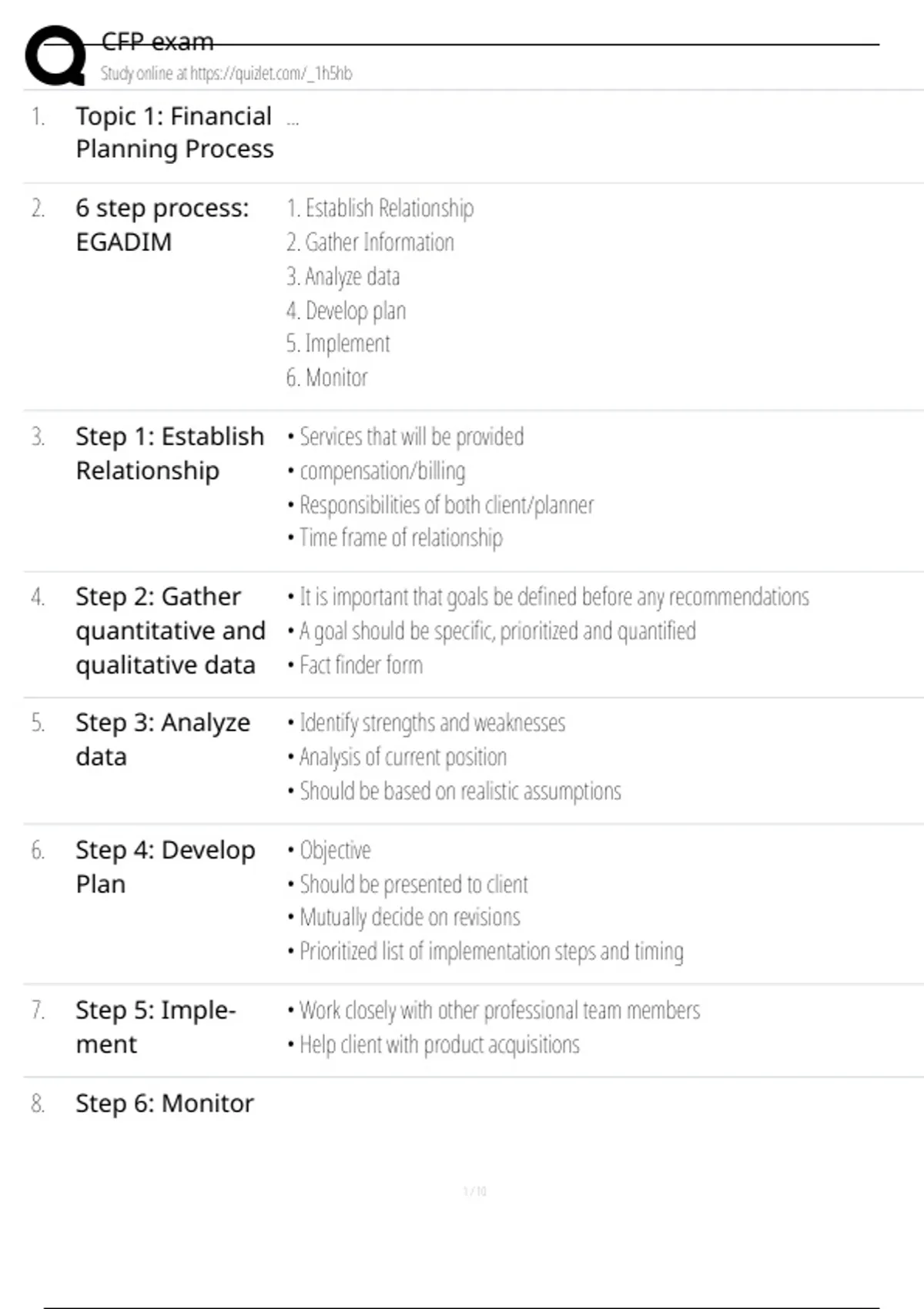Click the Mutually decide on revisions bullet
Viewport: 924px width, 1309px height.
410,917
